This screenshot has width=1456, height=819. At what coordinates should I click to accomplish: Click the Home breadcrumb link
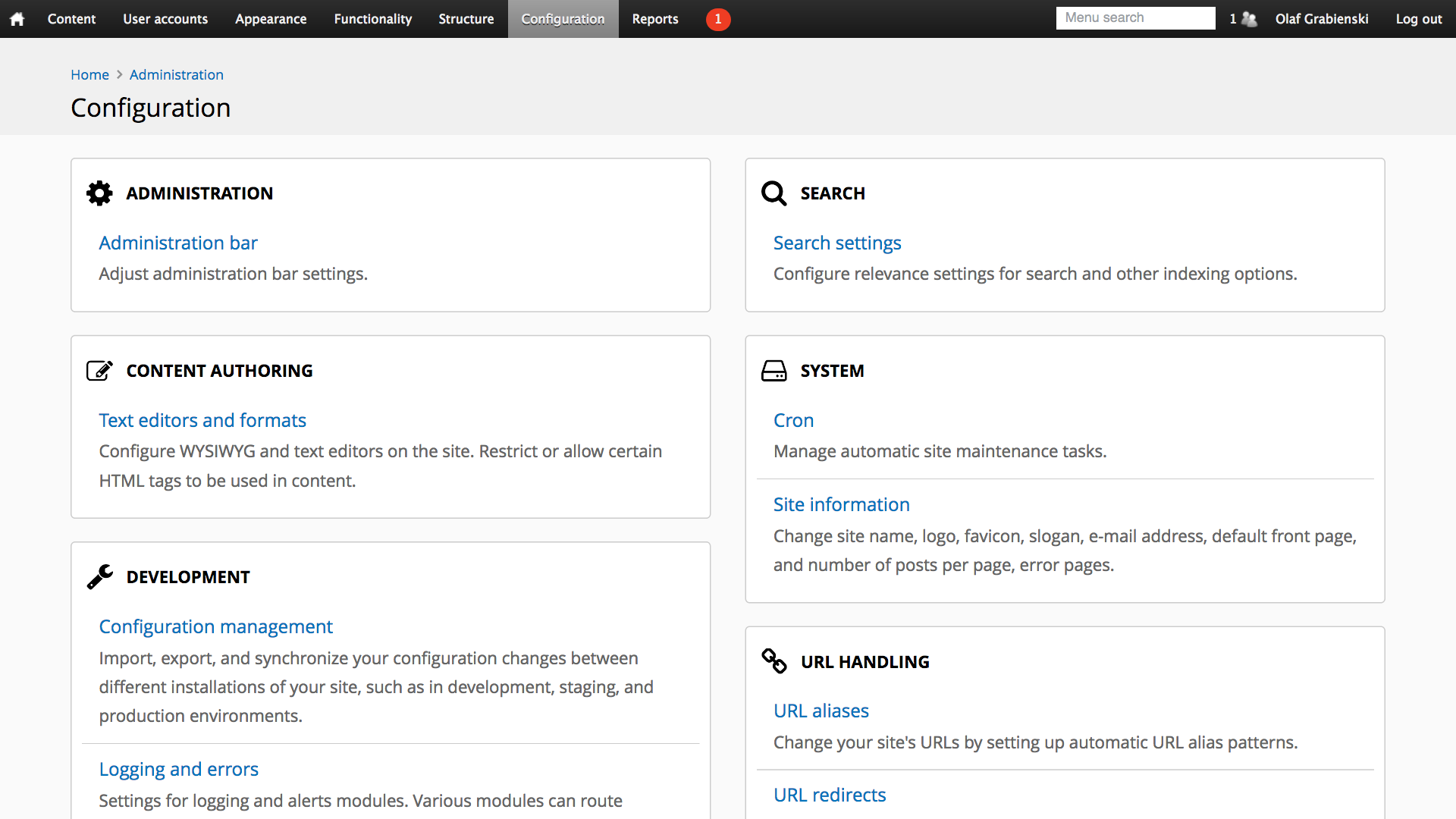click(89, 74)
